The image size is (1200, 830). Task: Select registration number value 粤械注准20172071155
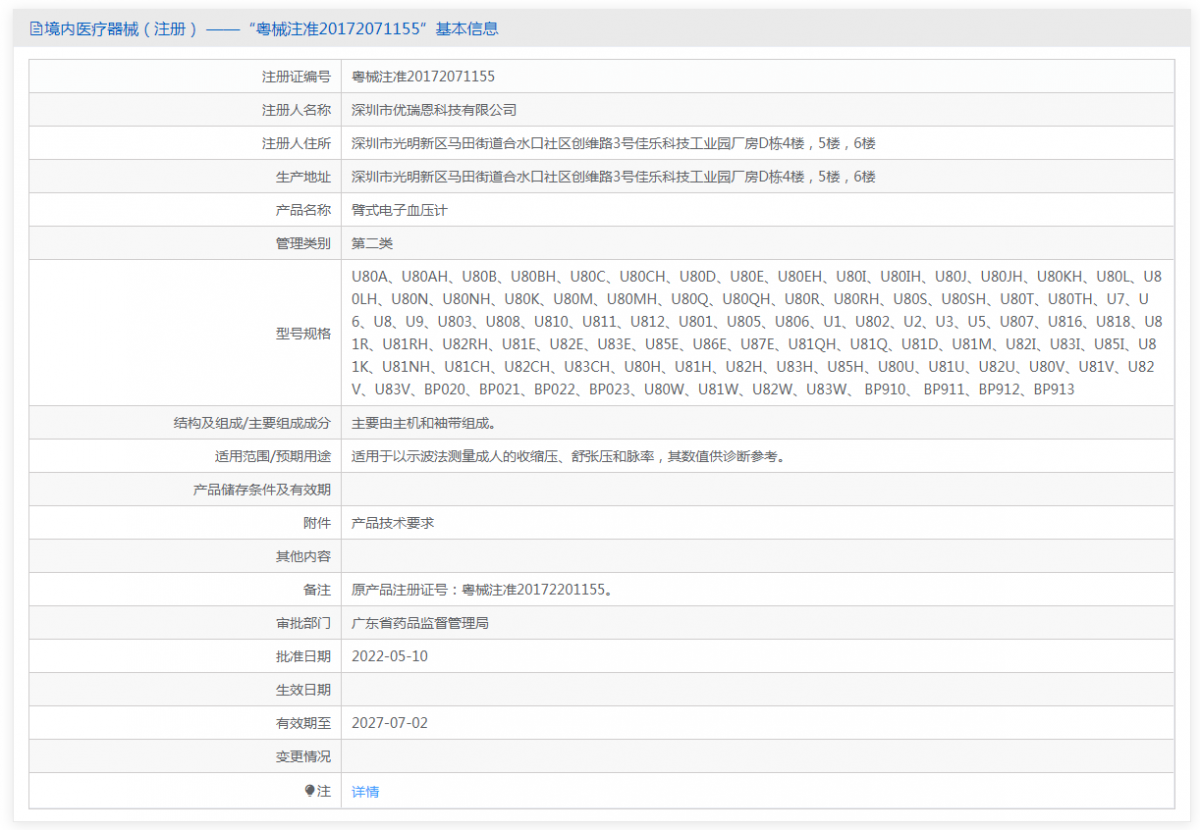(423, 76)
